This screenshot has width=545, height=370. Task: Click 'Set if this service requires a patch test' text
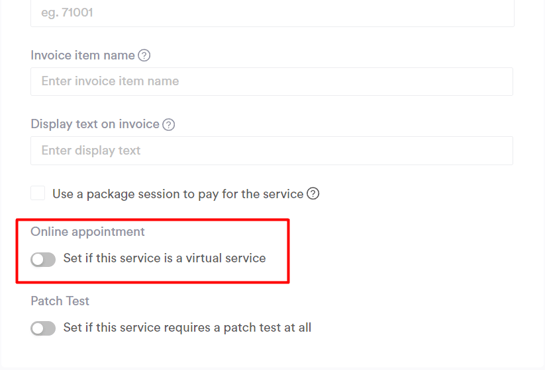tap(187, 328)
